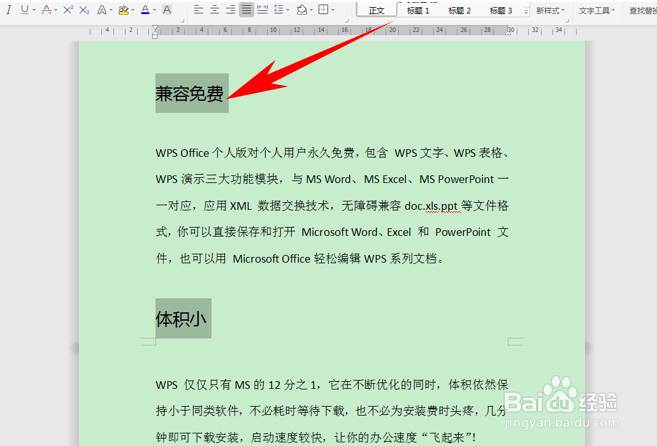The height and width of the screenshot is (446, 657).
Task: Apply strikethrough formatting icon
Action: (x=47, y=10)
